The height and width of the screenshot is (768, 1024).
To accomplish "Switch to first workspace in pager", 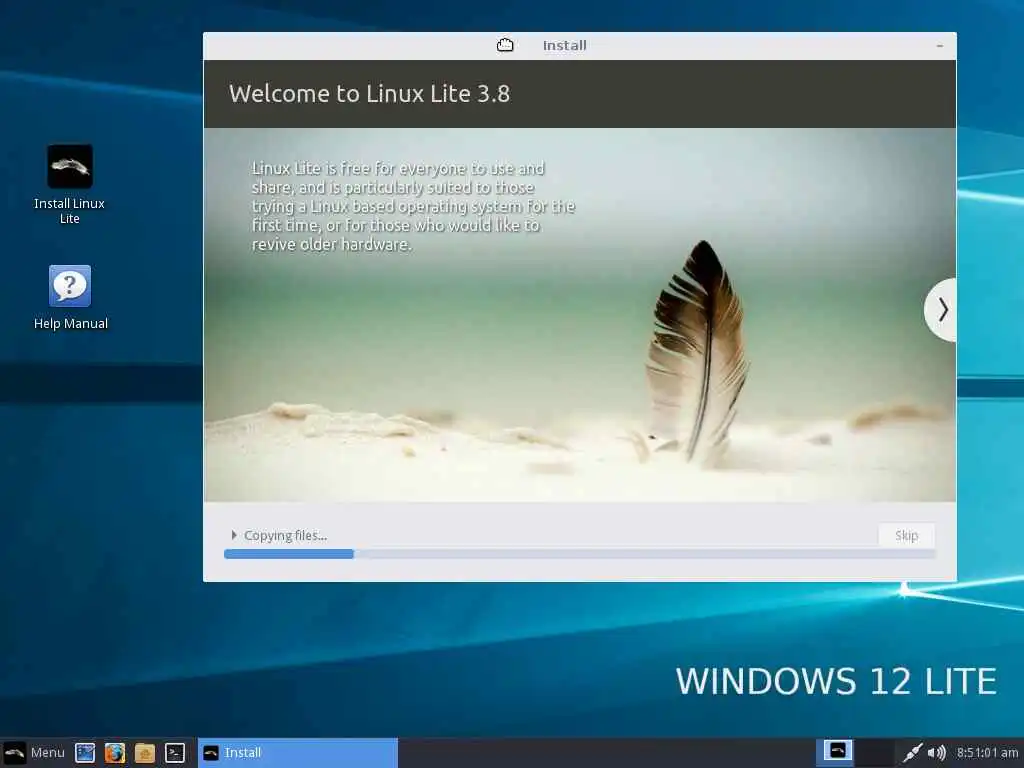I will point(835,752).
